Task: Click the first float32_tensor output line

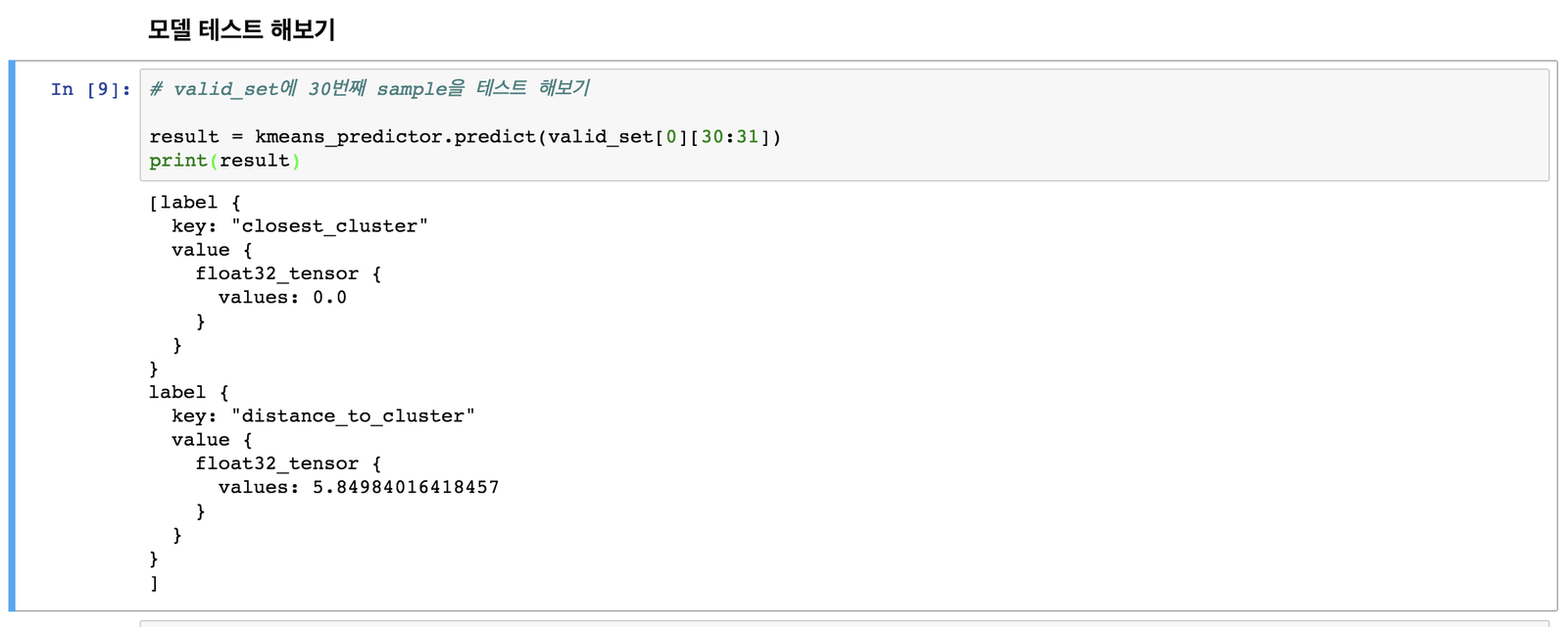Action: coord(288,274)
